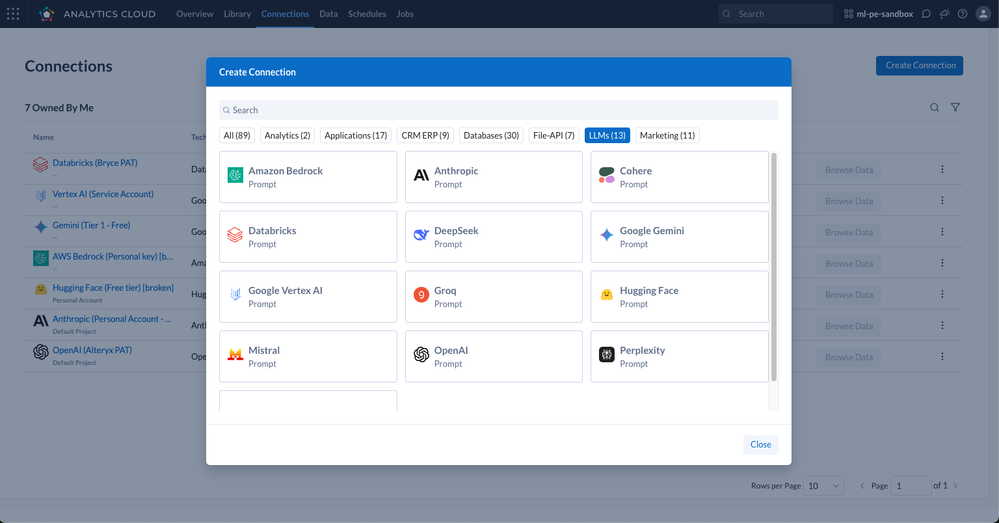This screenshot has height=523, width=999.
Task: Open Gemini (Tier 1 - Free) connection link
Action: (91, 225)
